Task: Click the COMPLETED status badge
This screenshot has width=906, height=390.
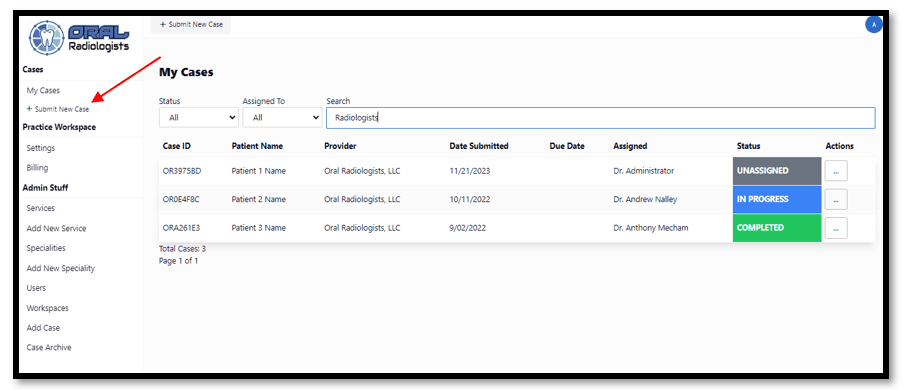Action: [x=777, y=228]
